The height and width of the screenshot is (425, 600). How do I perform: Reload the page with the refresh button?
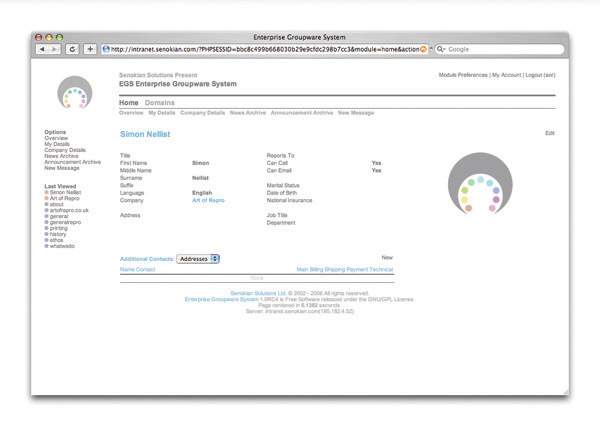click(72, 49)
